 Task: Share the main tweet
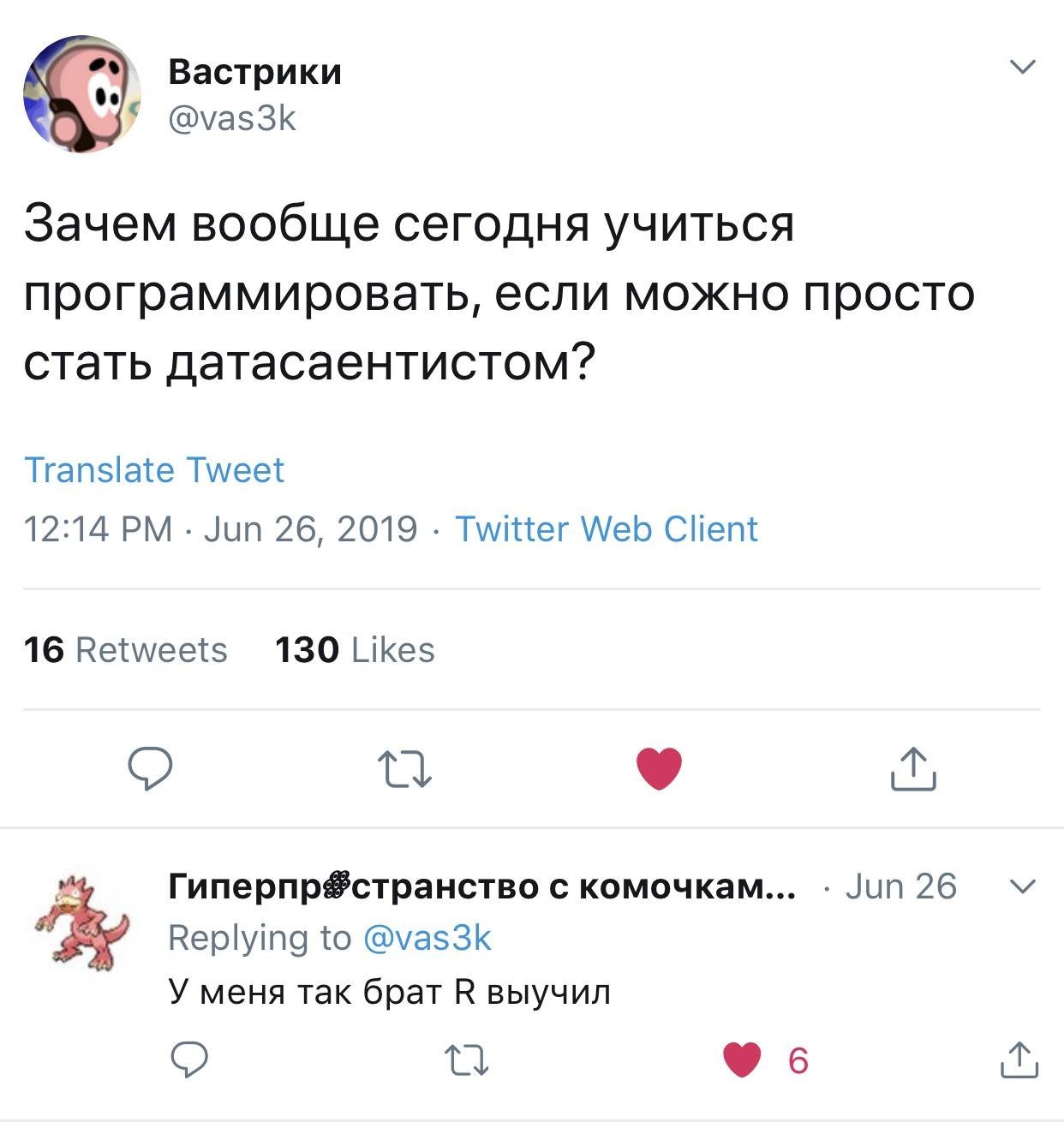913,768
